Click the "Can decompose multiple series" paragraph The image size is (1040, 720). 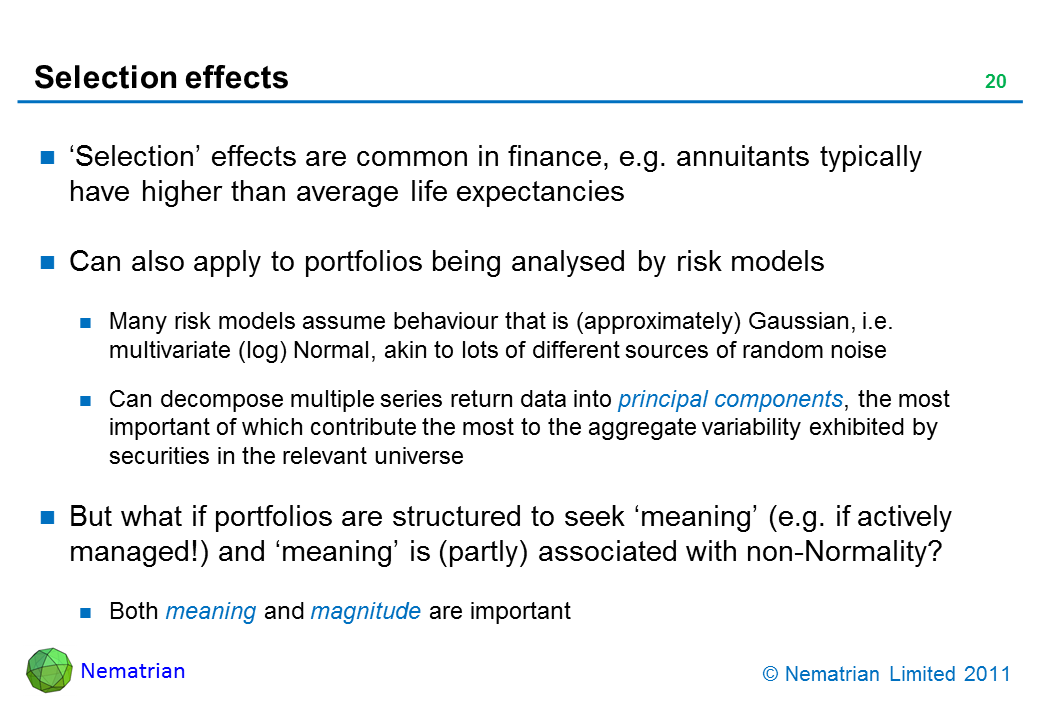coord(528,428)
